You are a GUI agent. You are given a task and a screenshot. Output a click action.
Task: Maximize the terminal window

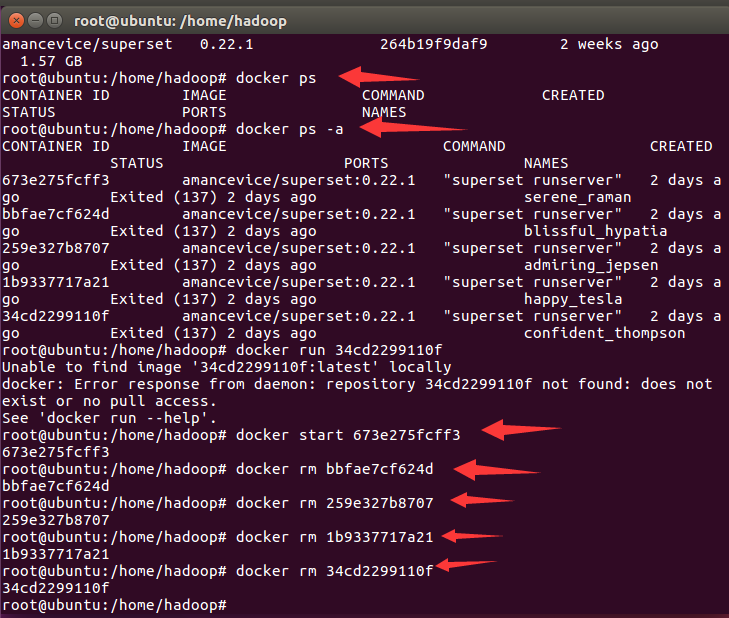[x=55, y=20]
